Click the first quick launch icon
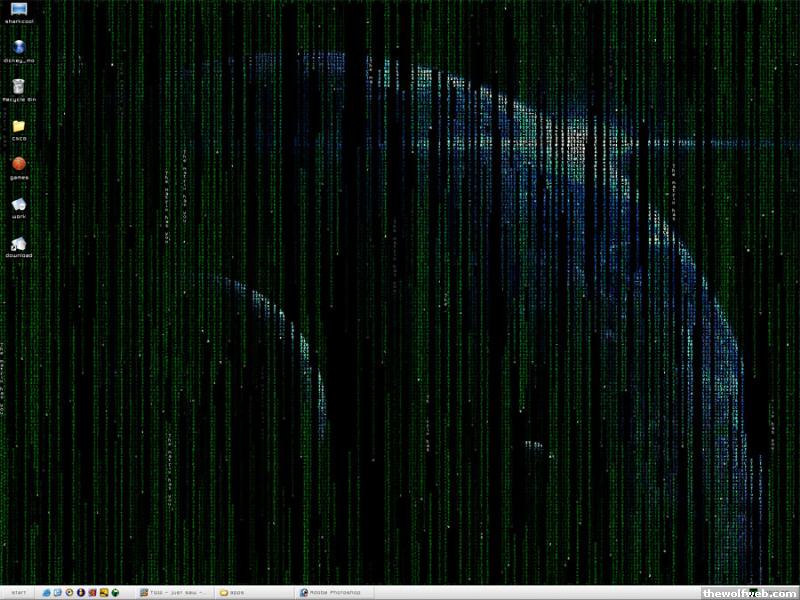This screenshot has width=800, height=600. (x=46, y=593)
